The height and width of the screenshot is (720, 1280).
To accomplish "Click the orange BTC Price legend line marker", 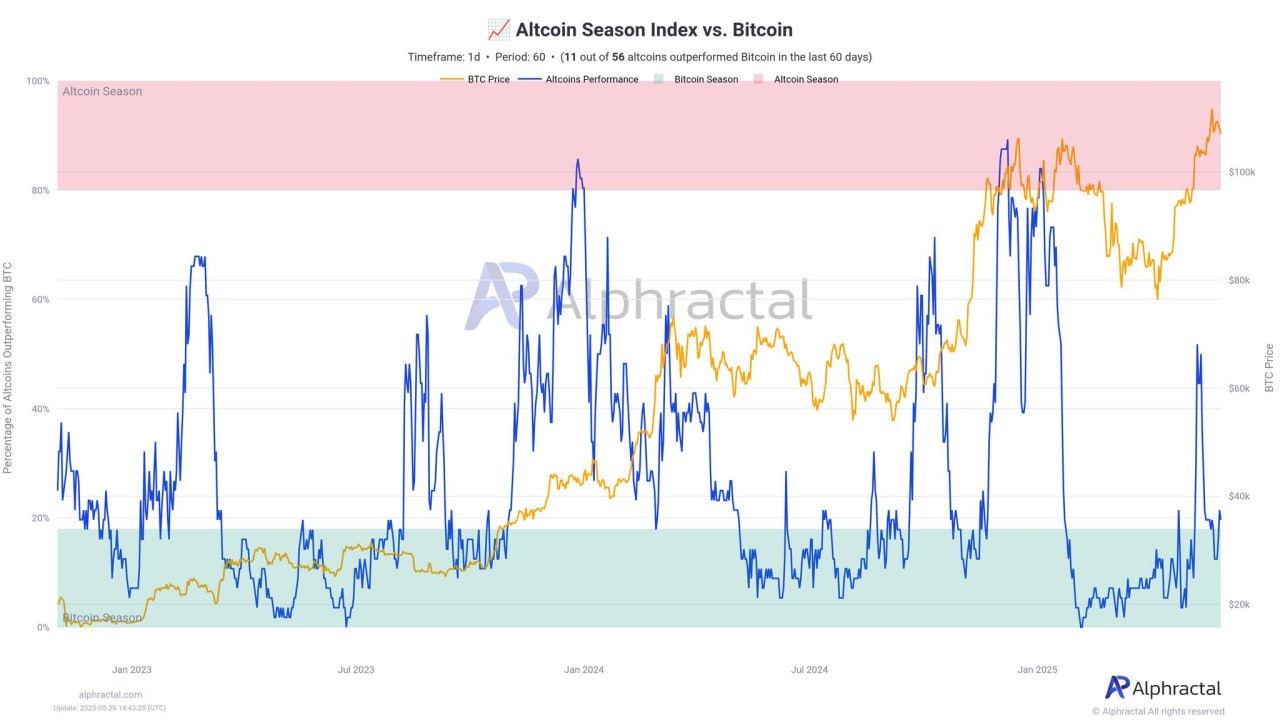I will click(452, 80).
